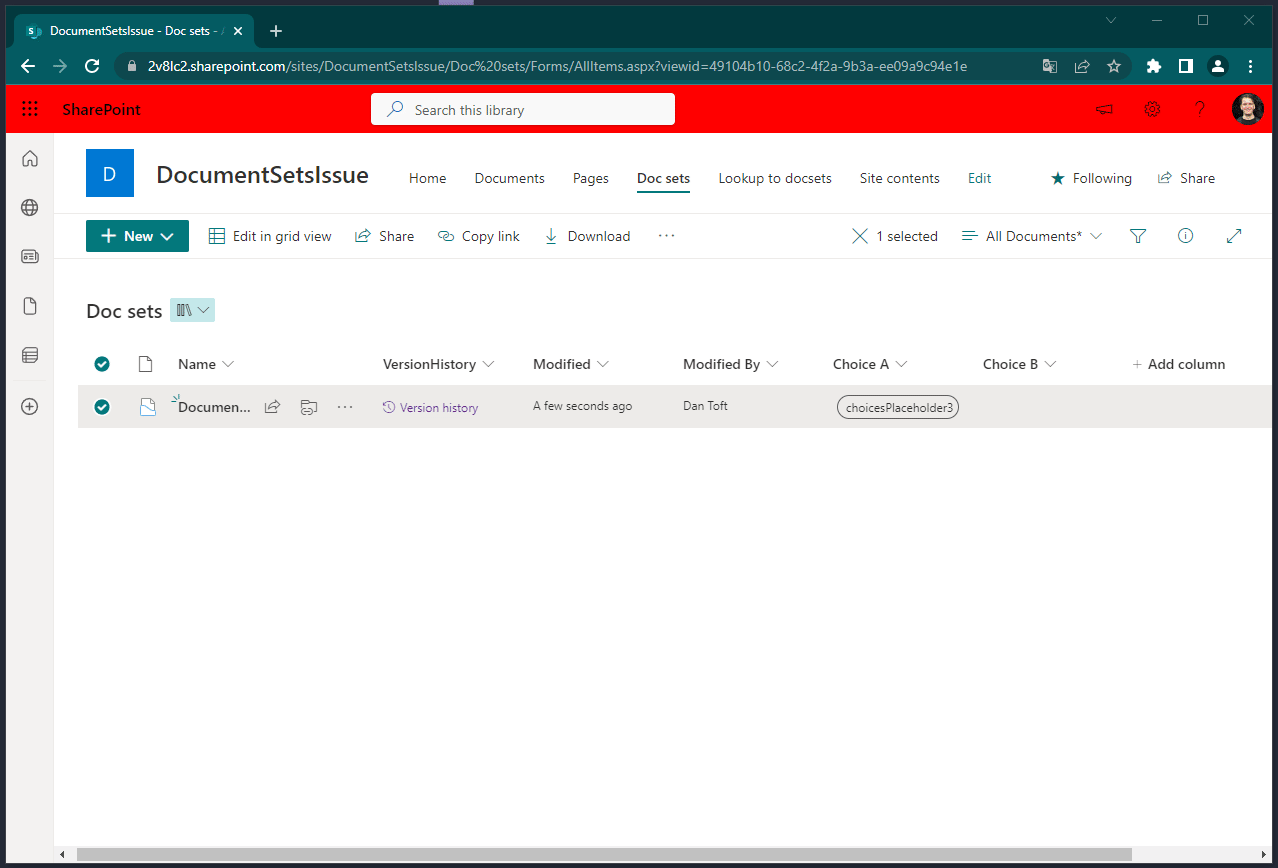Open the library switcher dropdown beside Doc sets
This screenshot has width=1278, height=868.
click(193, 310)
